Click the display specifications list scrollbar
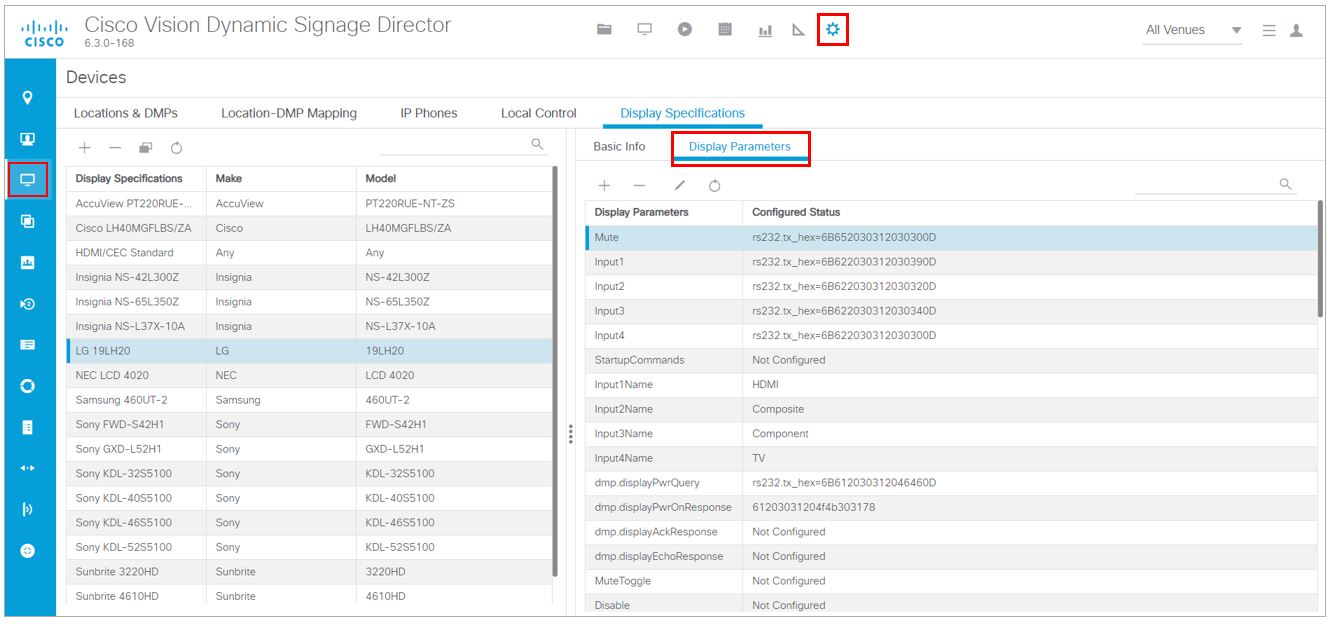 click(554, 372)
